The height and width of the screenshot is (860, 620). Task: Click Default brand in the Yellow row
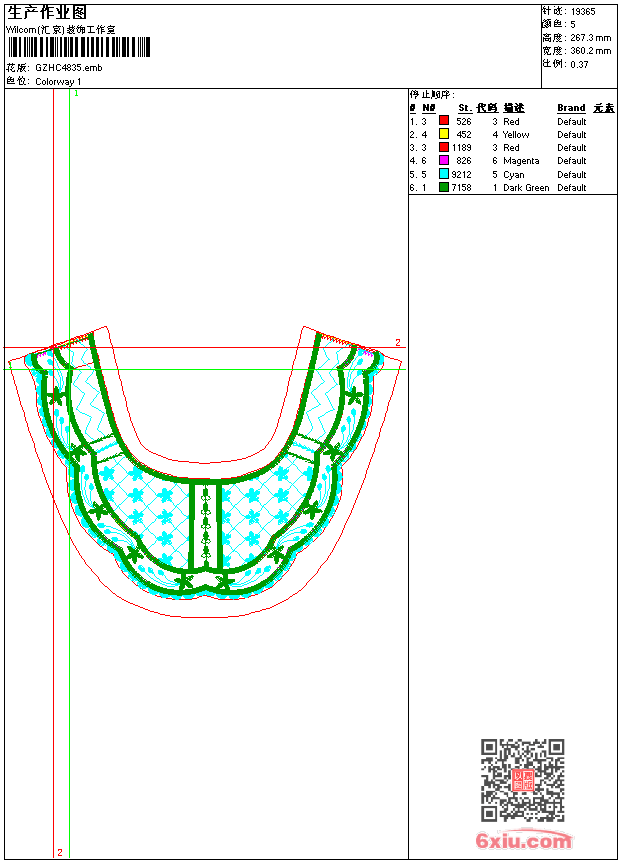[572, 135]
